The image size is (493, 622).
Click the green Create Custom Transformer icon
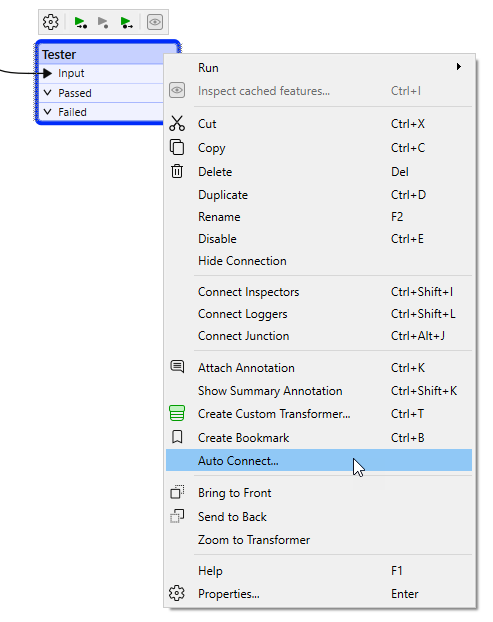(177, 413)
